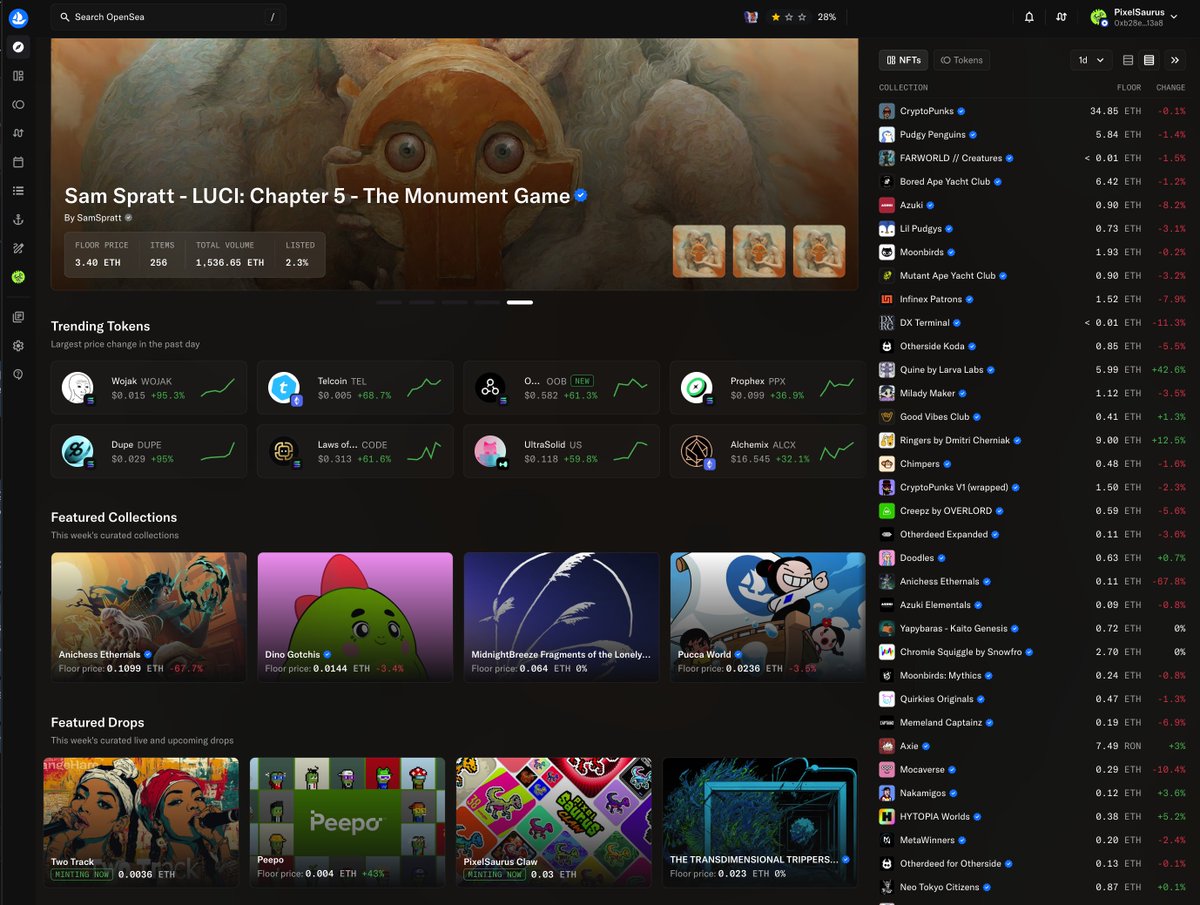Select the NFTs tab

point(903,60)
